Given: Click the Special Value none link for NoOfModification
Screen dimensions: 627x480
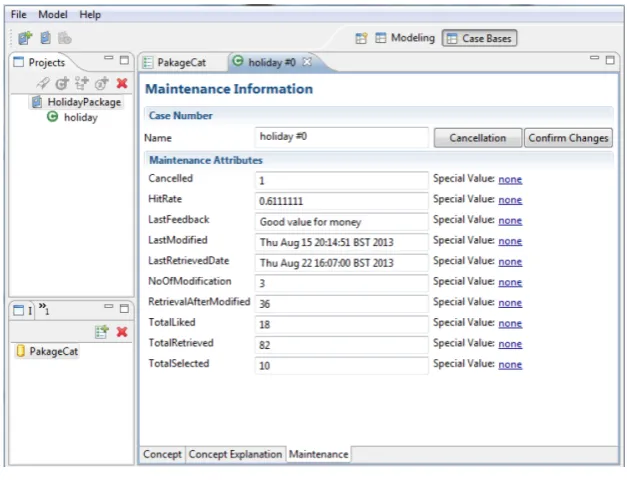Looking at the screenshot, I should pos(510,282).
